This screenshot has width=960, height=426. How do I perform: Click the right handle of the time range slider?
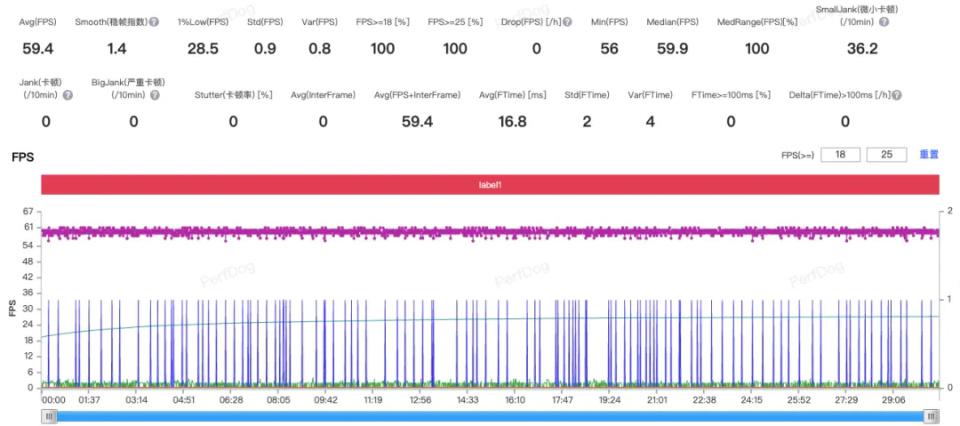931,416
